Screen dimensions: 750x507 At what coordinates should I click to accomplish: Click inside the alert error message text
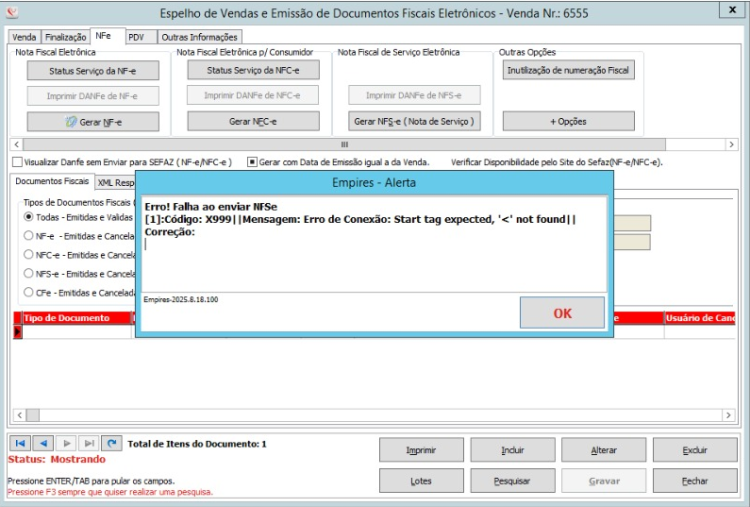[374, 243]
